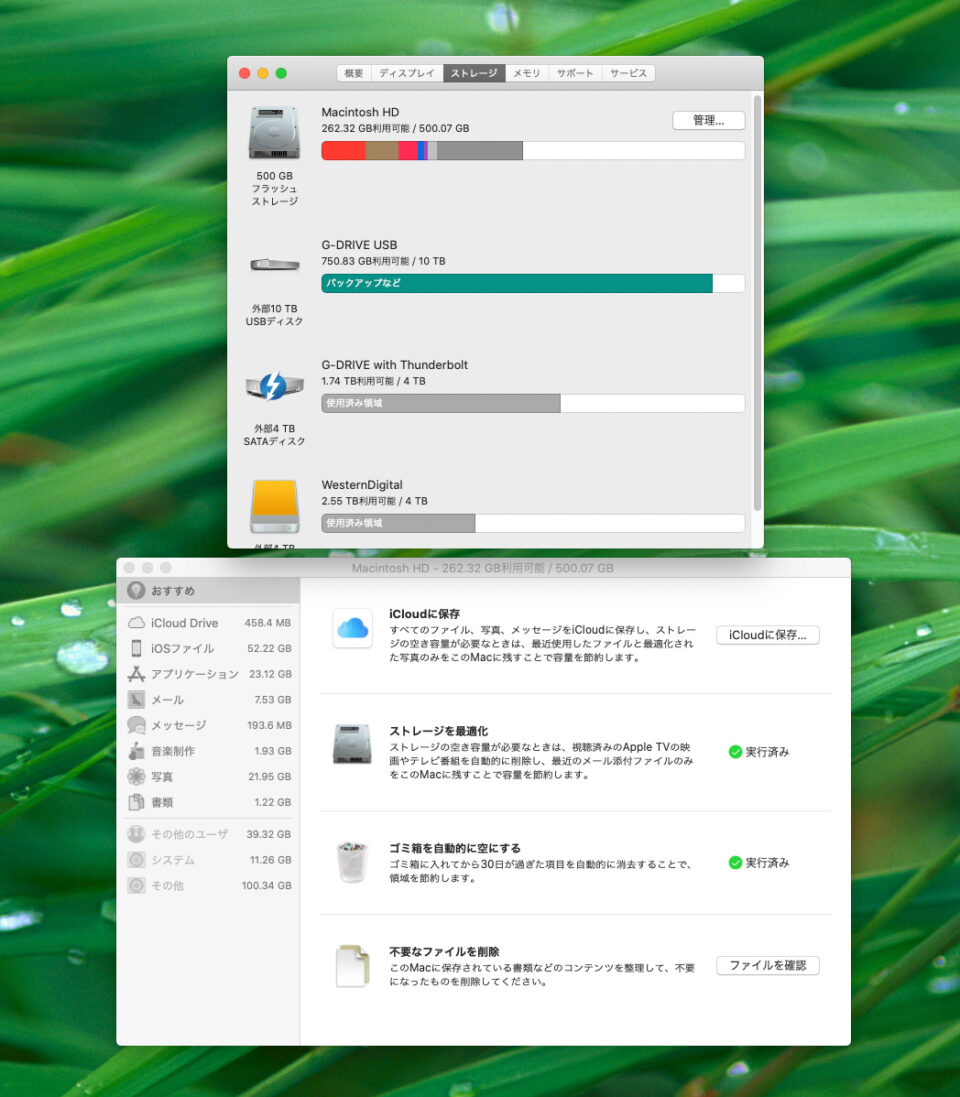
Task: Select the アプリケーション row label
Action: pos(195,674)
